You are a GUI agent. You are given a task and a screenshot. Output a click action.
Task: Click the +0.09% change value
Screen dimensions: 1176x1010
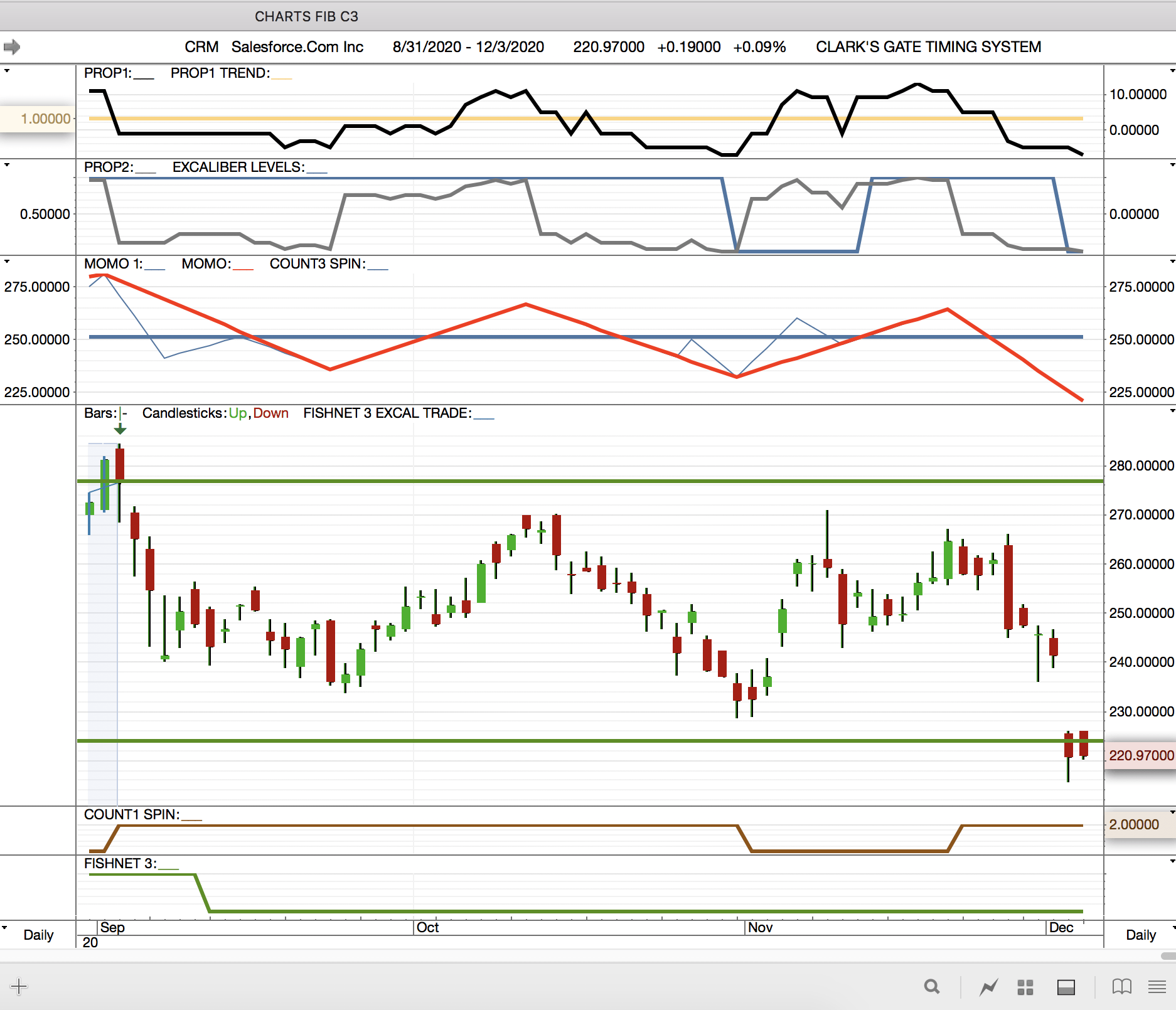[759, 47]
